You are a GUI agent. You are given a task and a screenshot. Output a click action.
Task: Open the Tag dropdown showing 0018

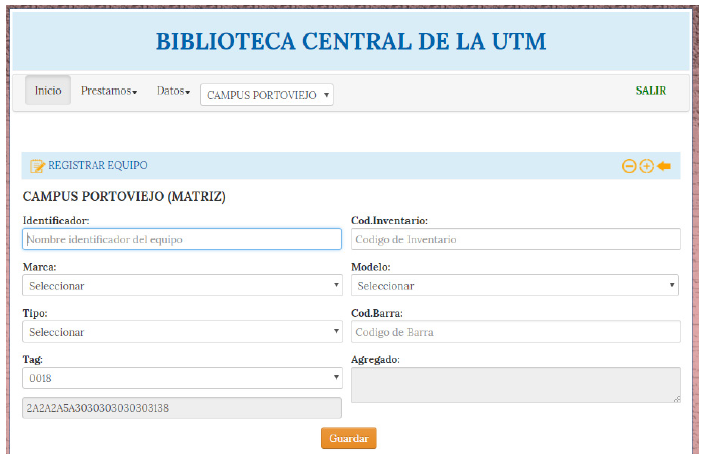tap(182, 378)
